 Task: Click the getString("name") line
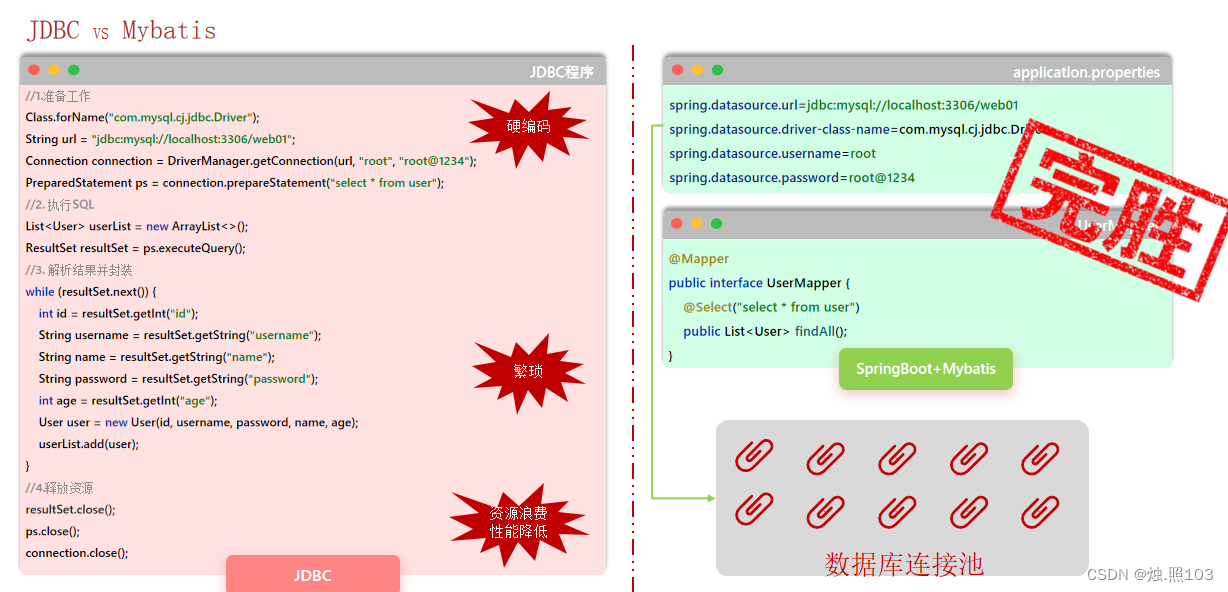tap(156, 357)
